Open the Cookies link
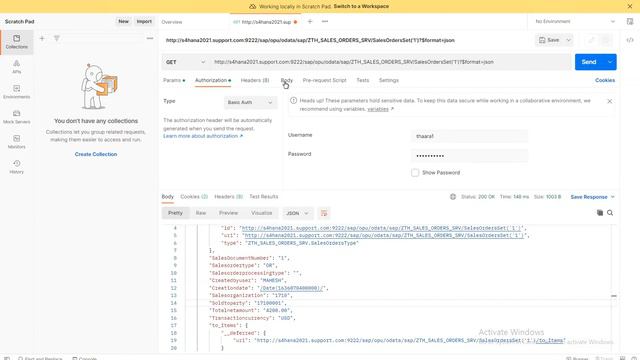This screenshot has width=640, height=360. point(605,80)
